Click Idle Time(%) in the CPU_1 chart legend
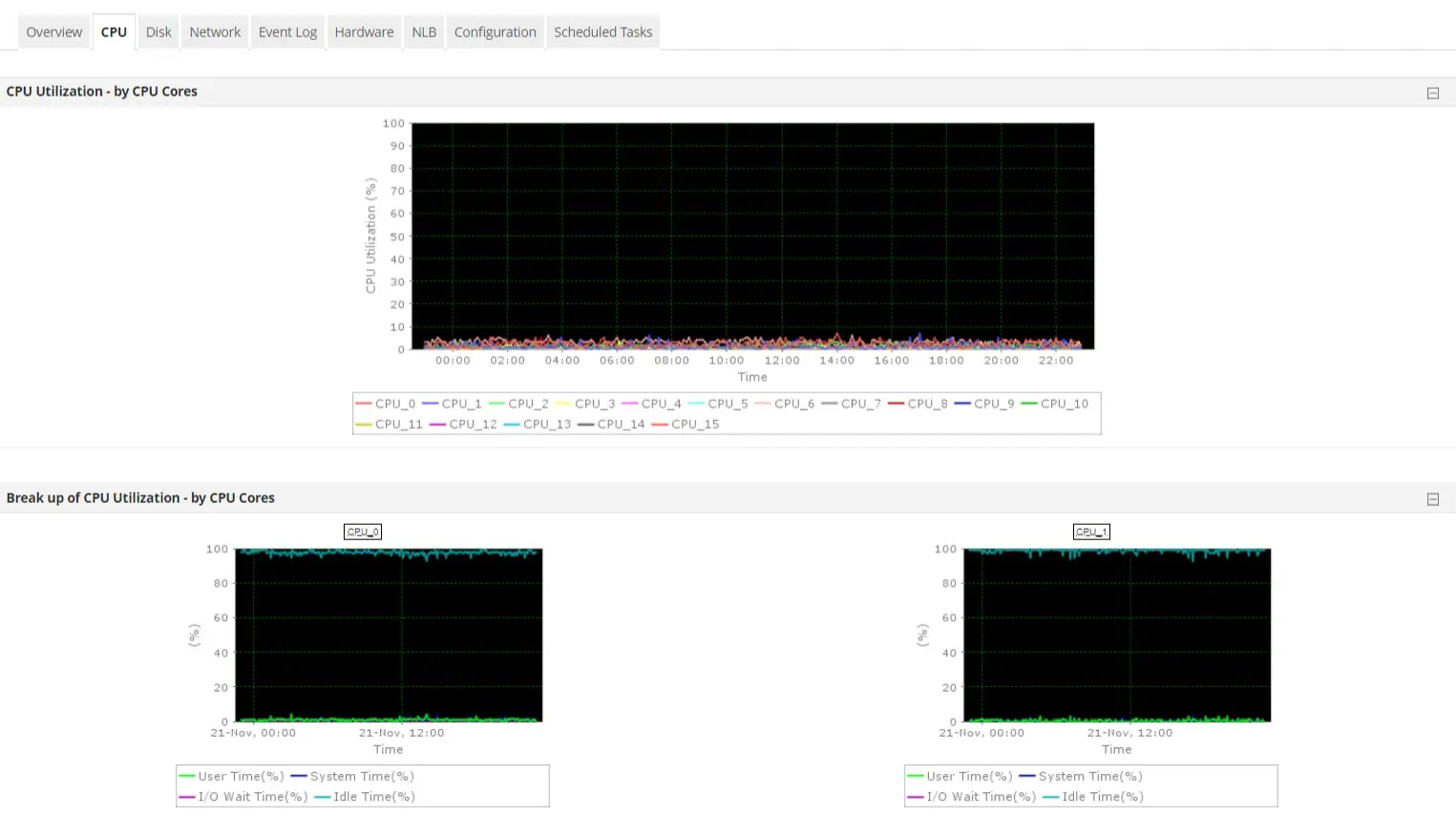This screenshot has width=1456, height=816. coord(1092,797)
